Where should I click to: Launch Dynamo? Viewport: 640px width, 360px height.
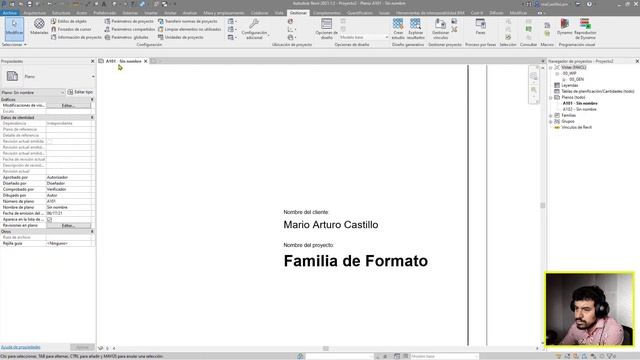[564, 27]
